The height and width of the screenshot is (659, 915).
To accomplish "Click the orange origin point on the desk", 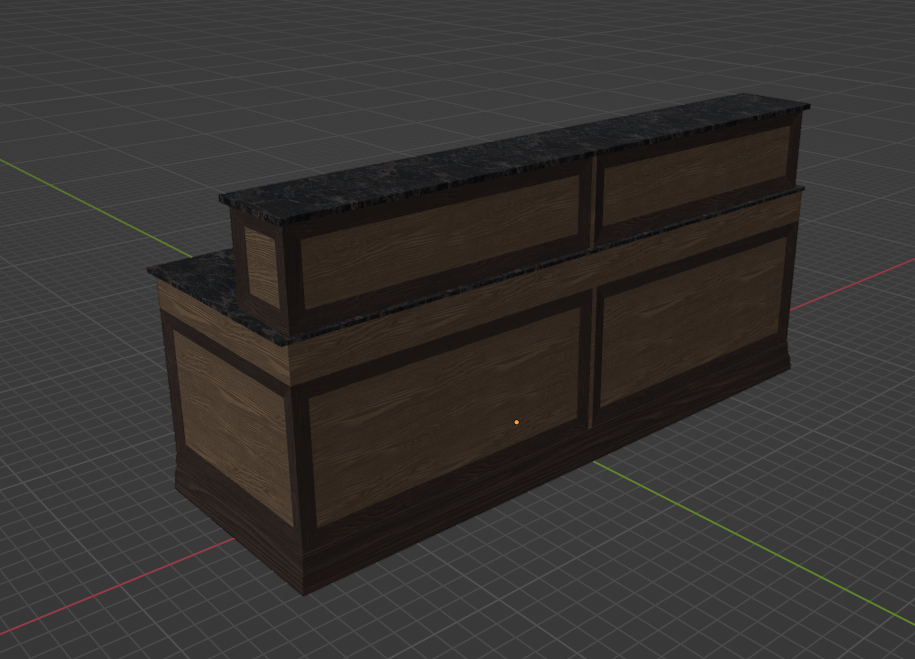I will (516, 422).
